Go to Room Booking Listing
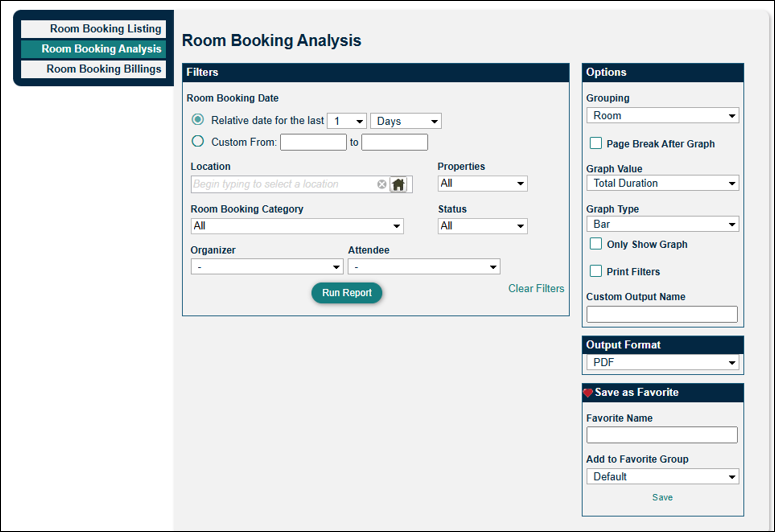Viewport: 775px width, 532px height. [x=93, y=29]
